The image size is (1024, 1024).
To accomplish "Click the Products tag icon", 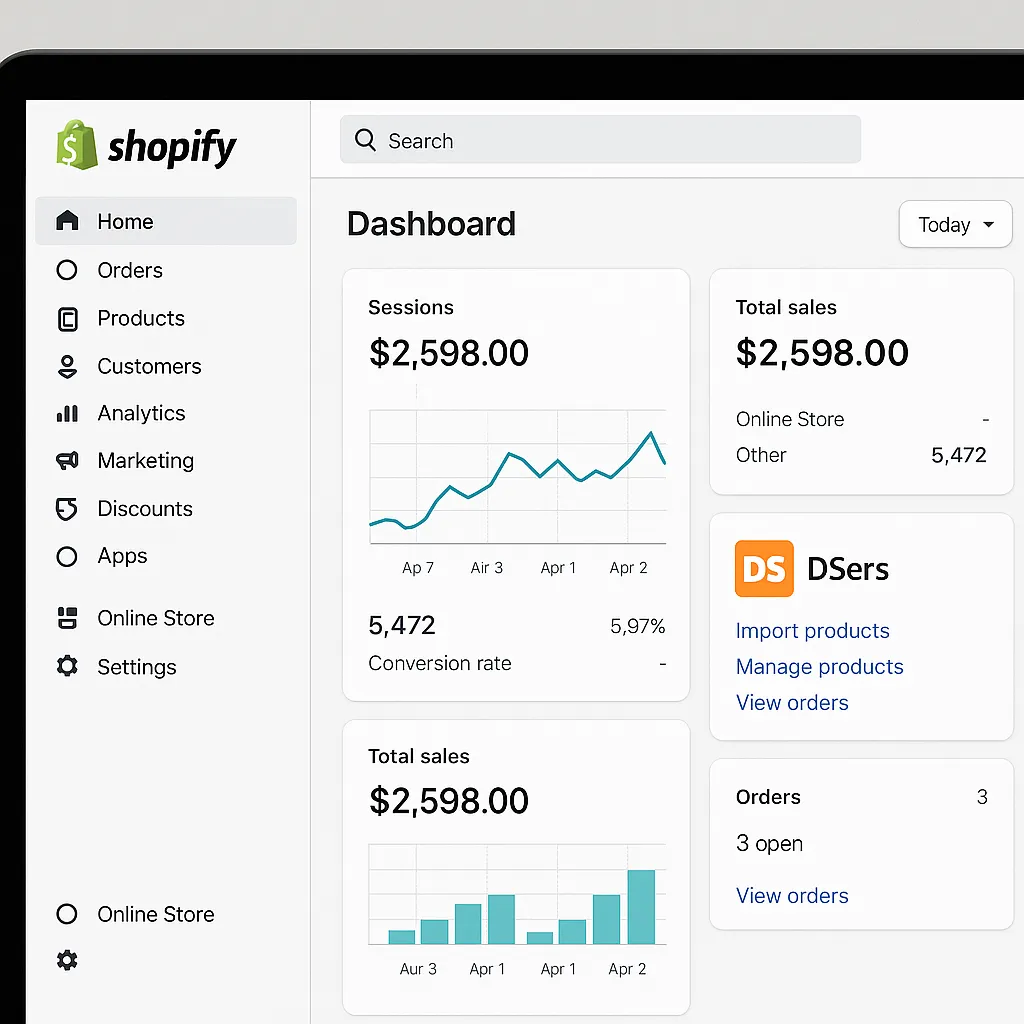I will [67, 319].
